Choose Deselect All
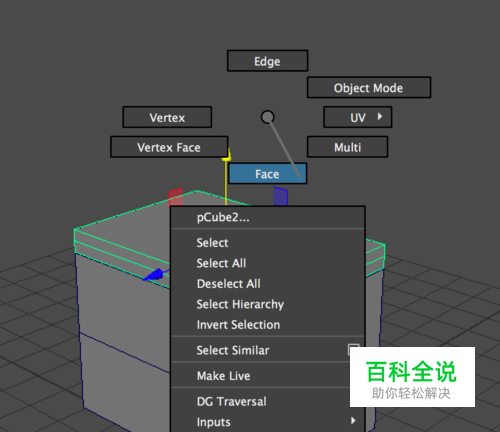Screen dimensions: 500x432 [x=268, y=284]
